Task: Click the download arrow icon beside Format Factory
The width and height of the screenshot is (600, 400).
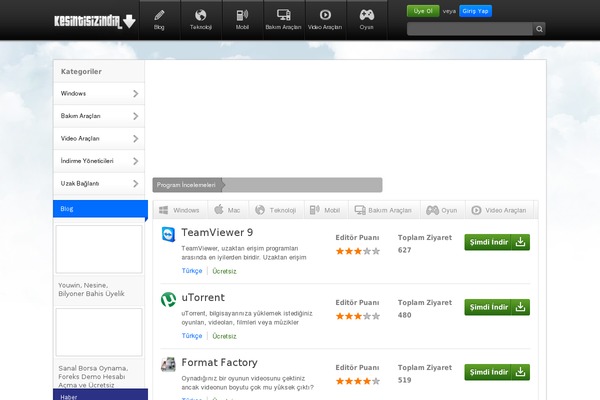Action: coord(520,372)
